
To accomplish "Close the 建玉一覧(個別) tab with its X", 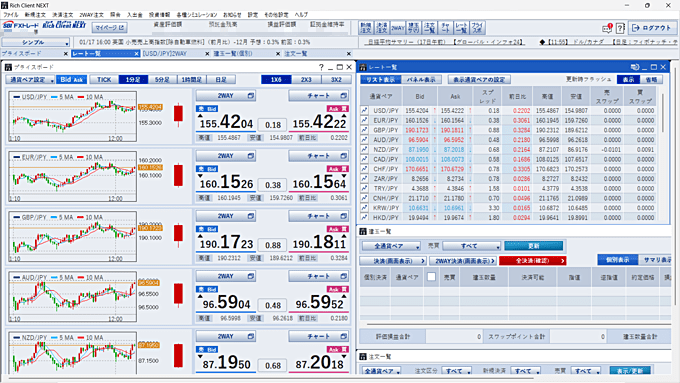I will 278,54.
